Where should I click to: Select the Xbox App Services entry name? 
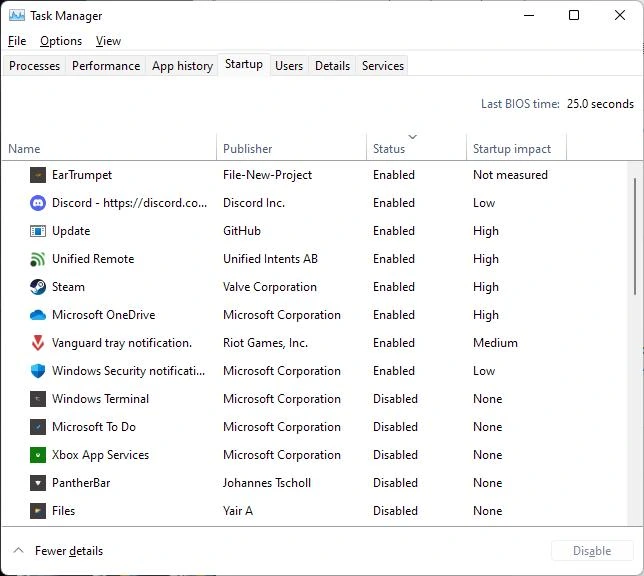coord(100,455)
